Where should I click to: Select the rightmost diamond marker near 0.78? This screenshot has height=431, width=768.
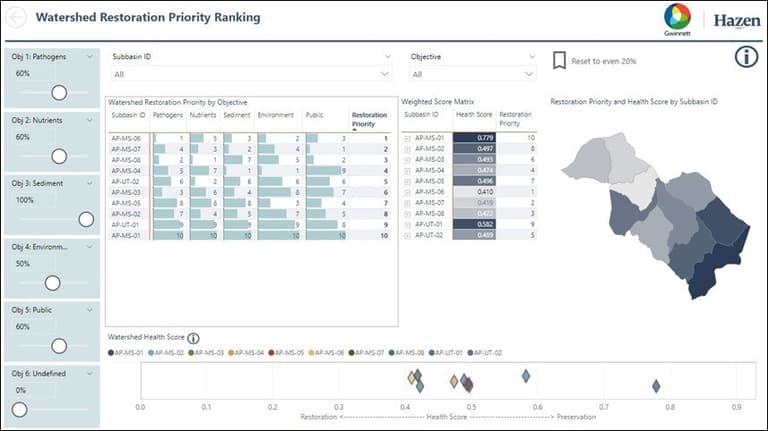pyautogui.click(x=656, y=386)
